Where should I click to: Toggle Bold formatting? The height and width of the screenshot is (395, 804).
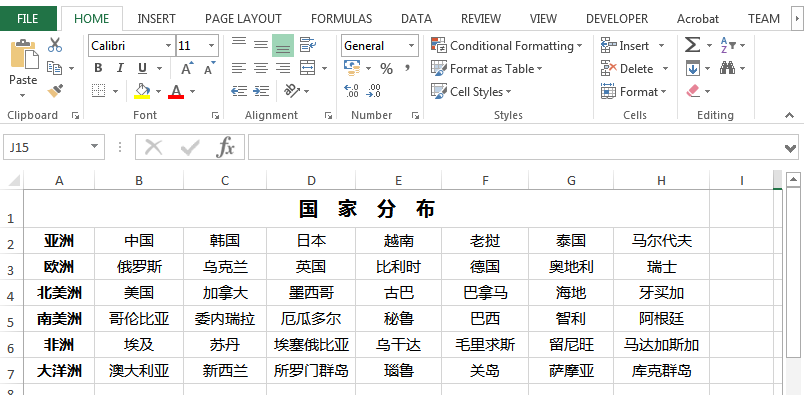coord(98,68)
